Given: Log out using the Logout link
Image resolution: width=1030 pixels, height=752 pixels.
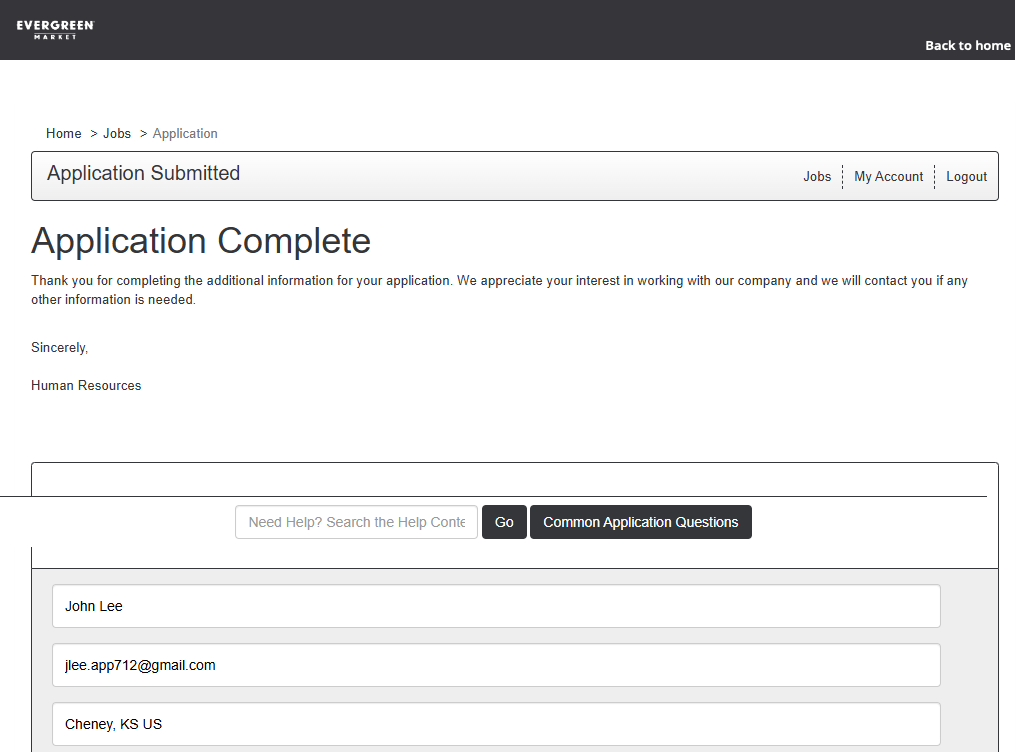Looking at the screenshot, I should click(x=966, y=176).
